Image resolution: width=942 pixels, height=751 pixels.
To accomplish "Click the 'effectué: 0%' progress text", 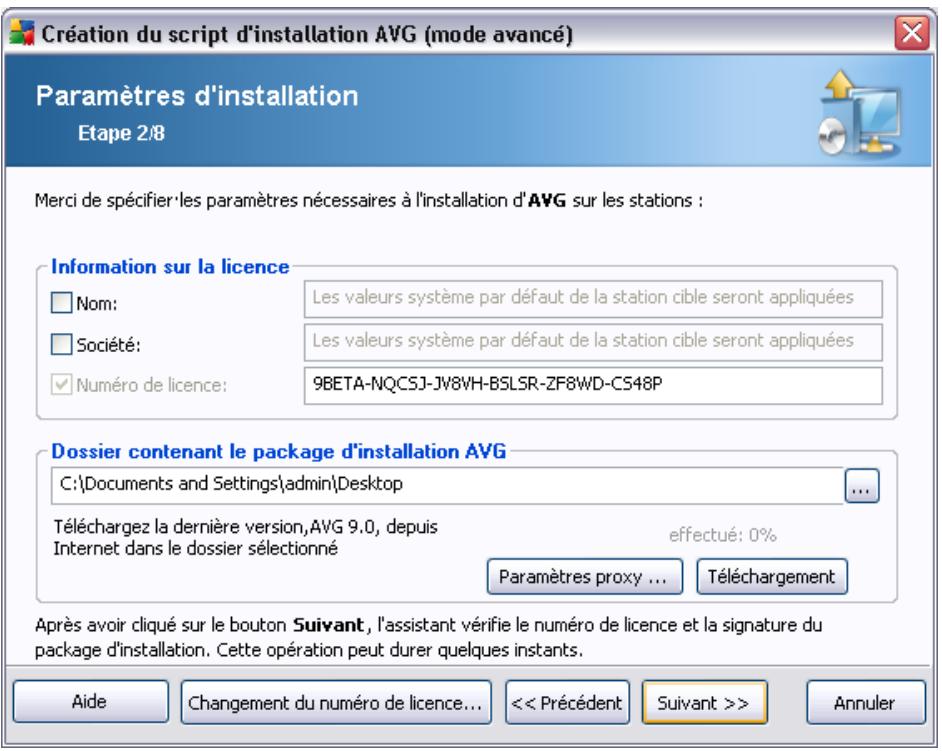I will point(723,535).
